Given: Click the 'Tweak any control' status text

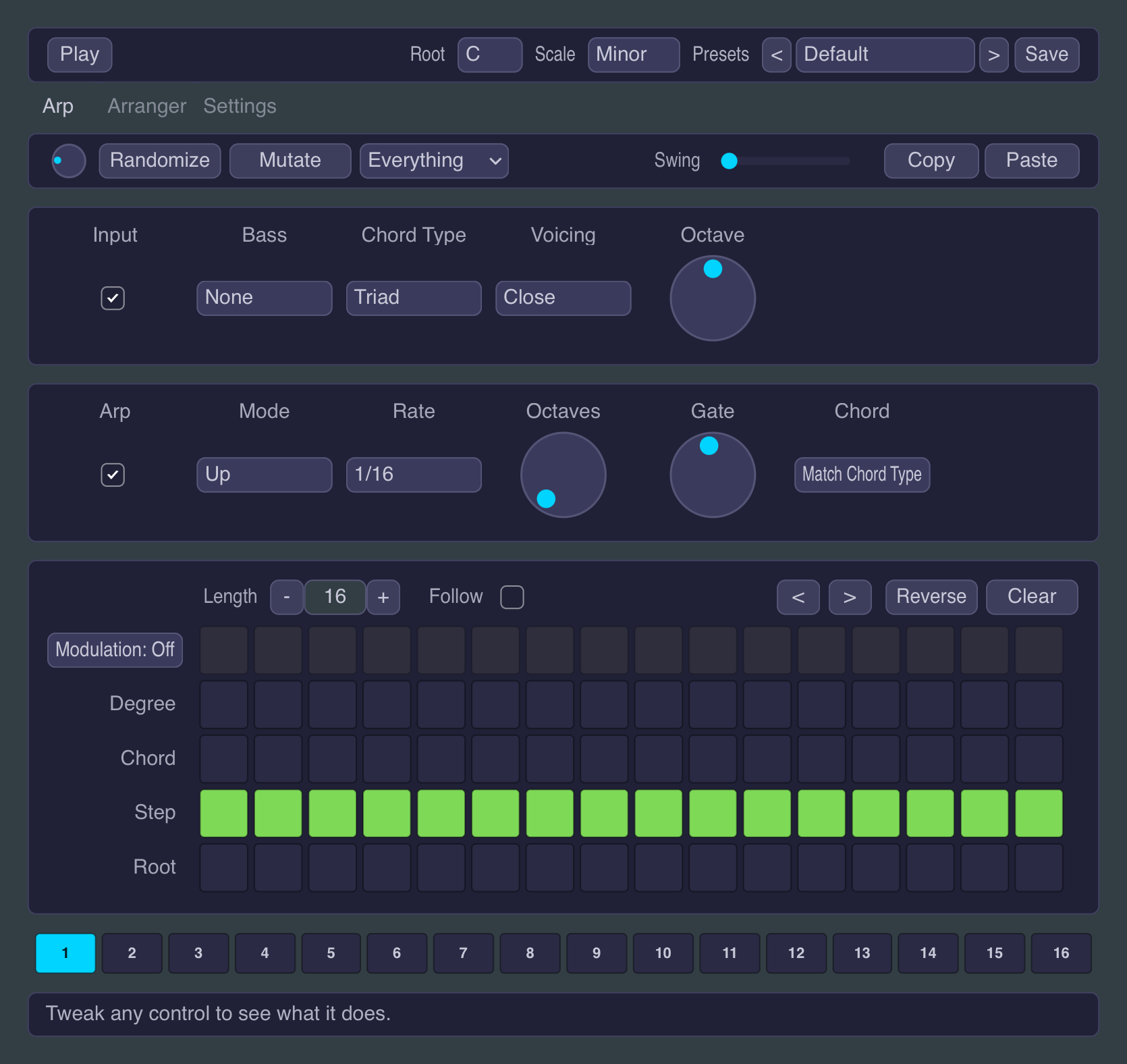Looking at the screenshot, I should [x=218, y=1014].
